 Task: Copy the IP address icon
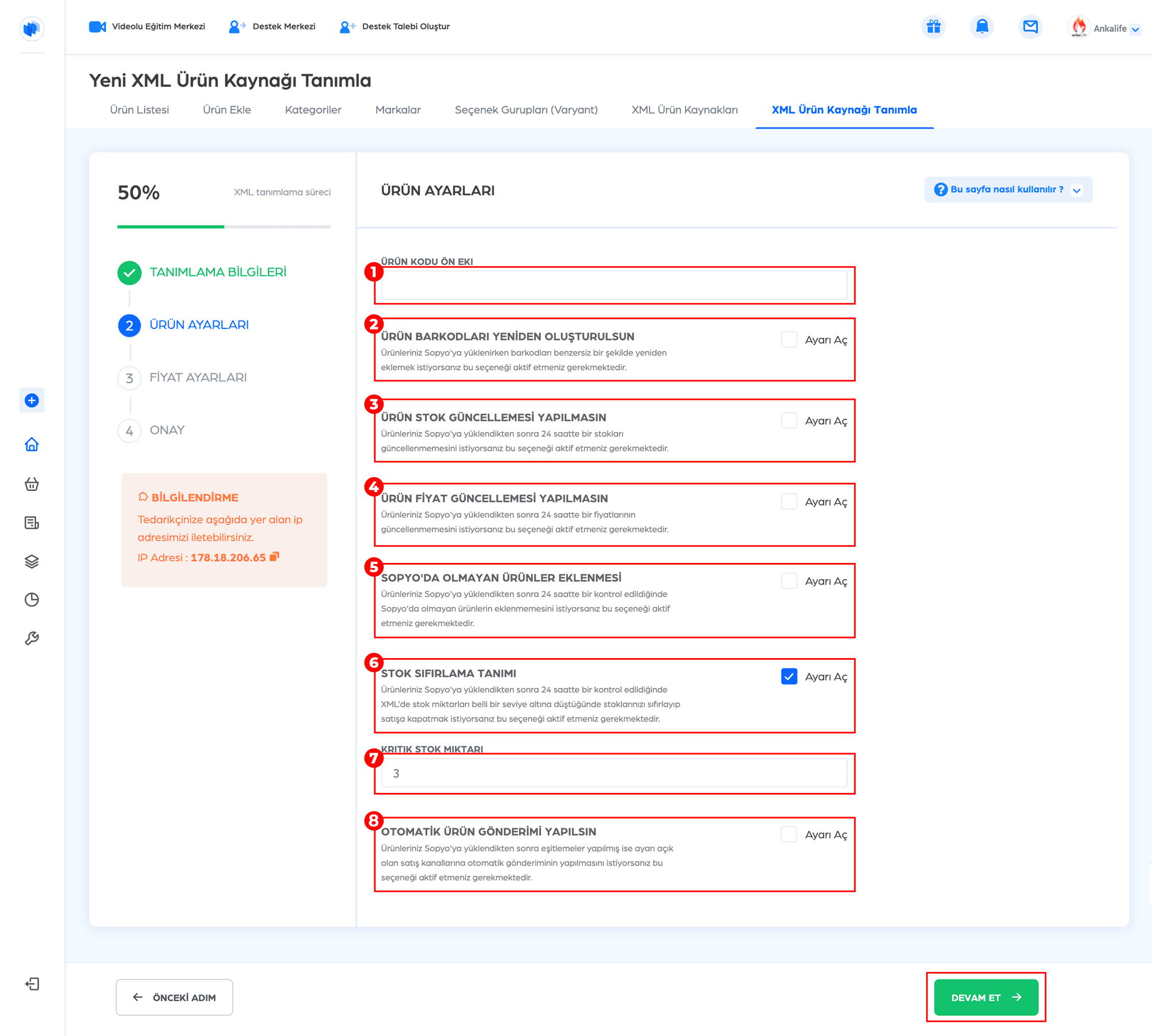[274, 557]
